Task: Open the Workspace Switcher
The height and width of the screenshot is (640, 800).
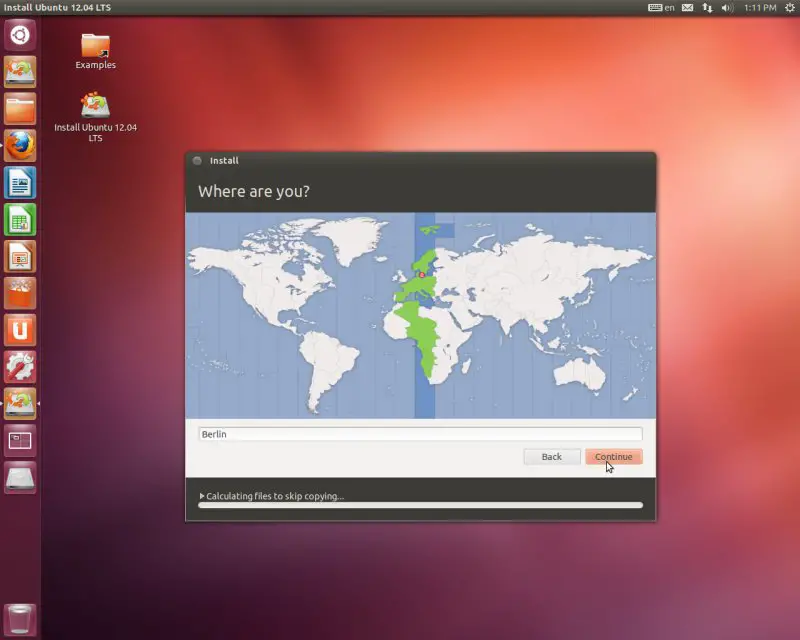Action: click(20, 440)
